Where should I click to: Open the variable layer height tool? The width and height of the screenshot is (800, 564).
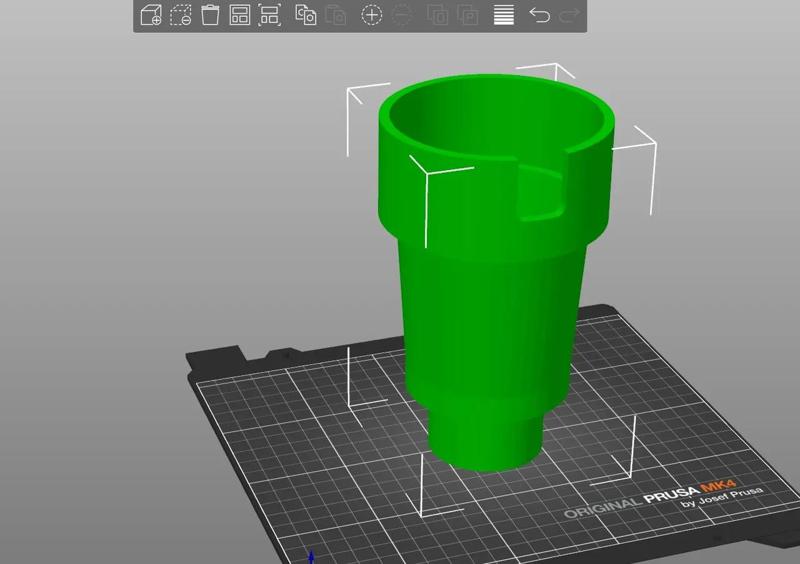[504, 15]
